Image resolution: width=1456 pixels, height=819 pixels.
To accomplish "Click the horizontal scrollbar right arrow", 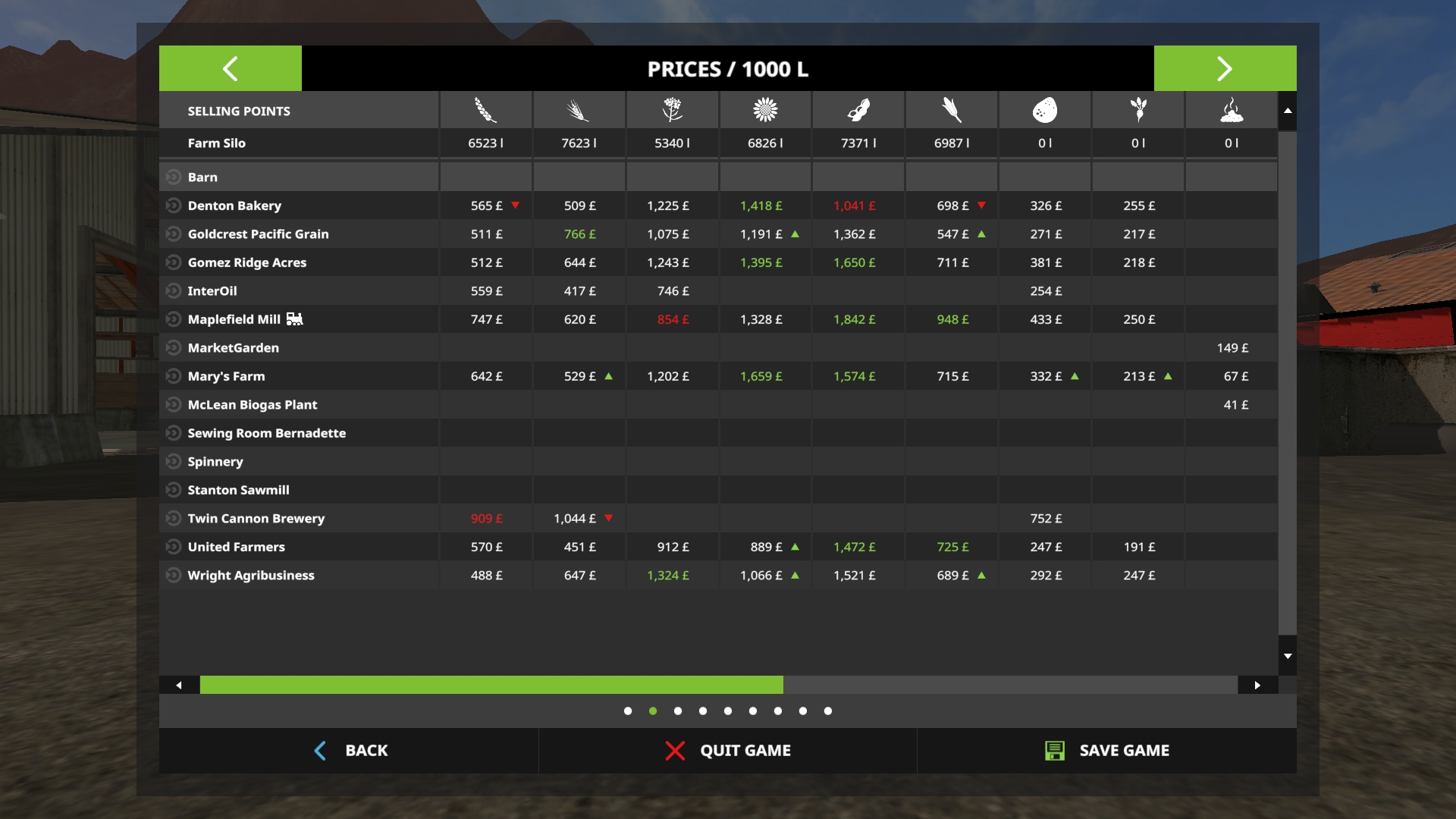I will tap(1257, 685).
